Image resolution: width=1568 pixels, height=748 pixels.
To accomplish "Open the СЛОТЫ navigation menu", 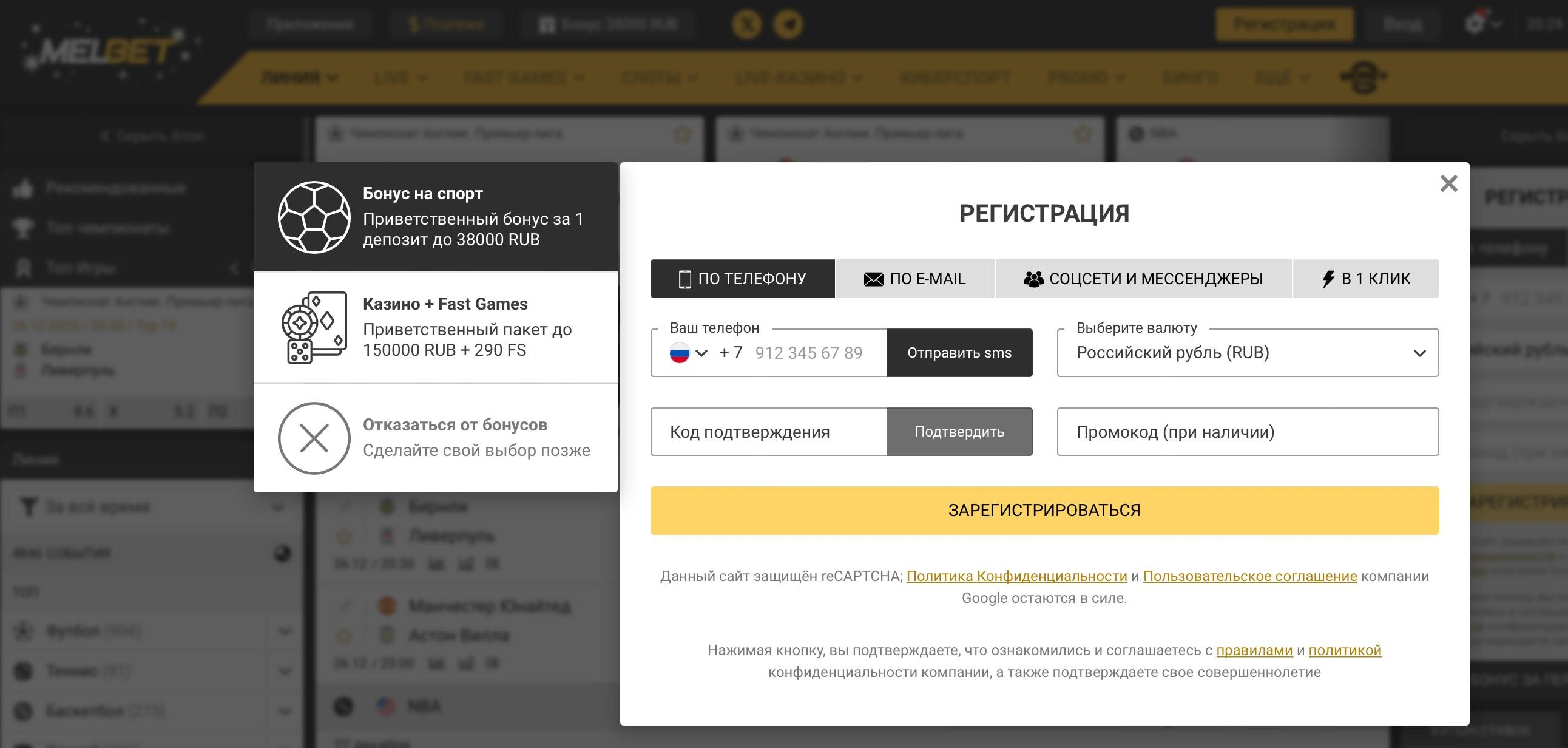I will point(659,78).
